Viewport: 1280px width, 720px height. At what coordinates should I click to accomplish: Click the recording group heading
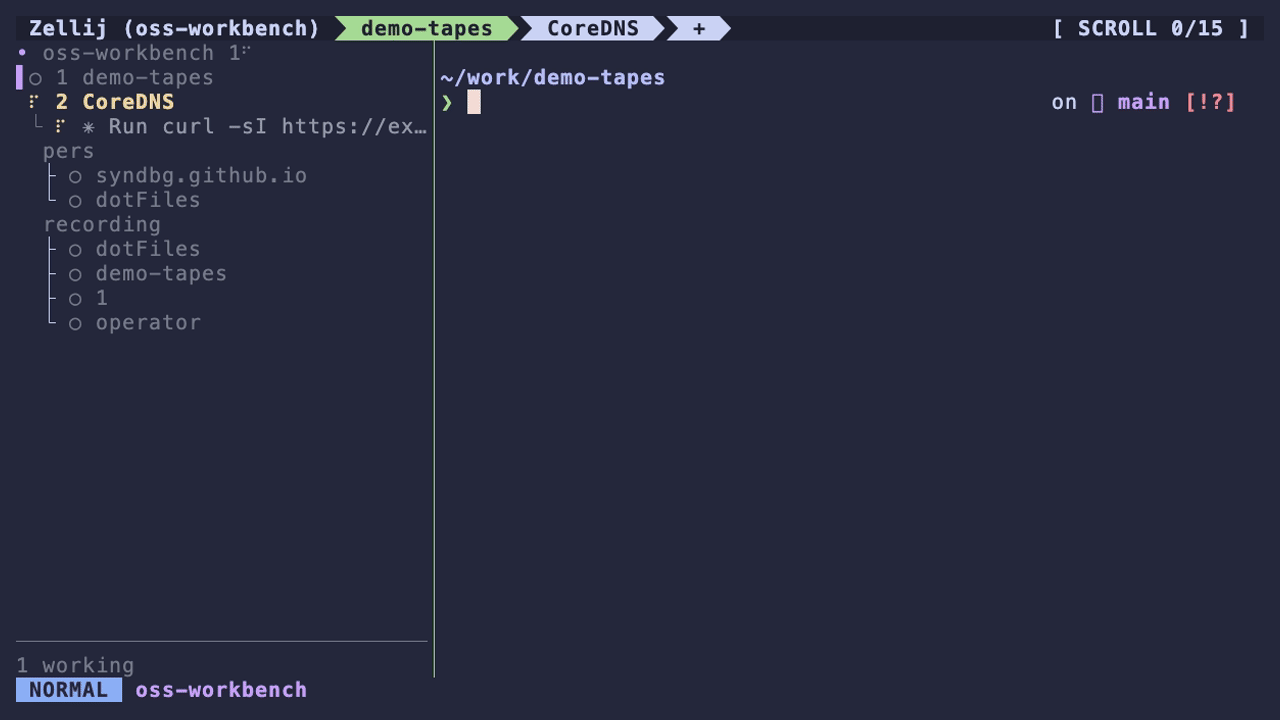pyautogui.click(x=101, y=224)
